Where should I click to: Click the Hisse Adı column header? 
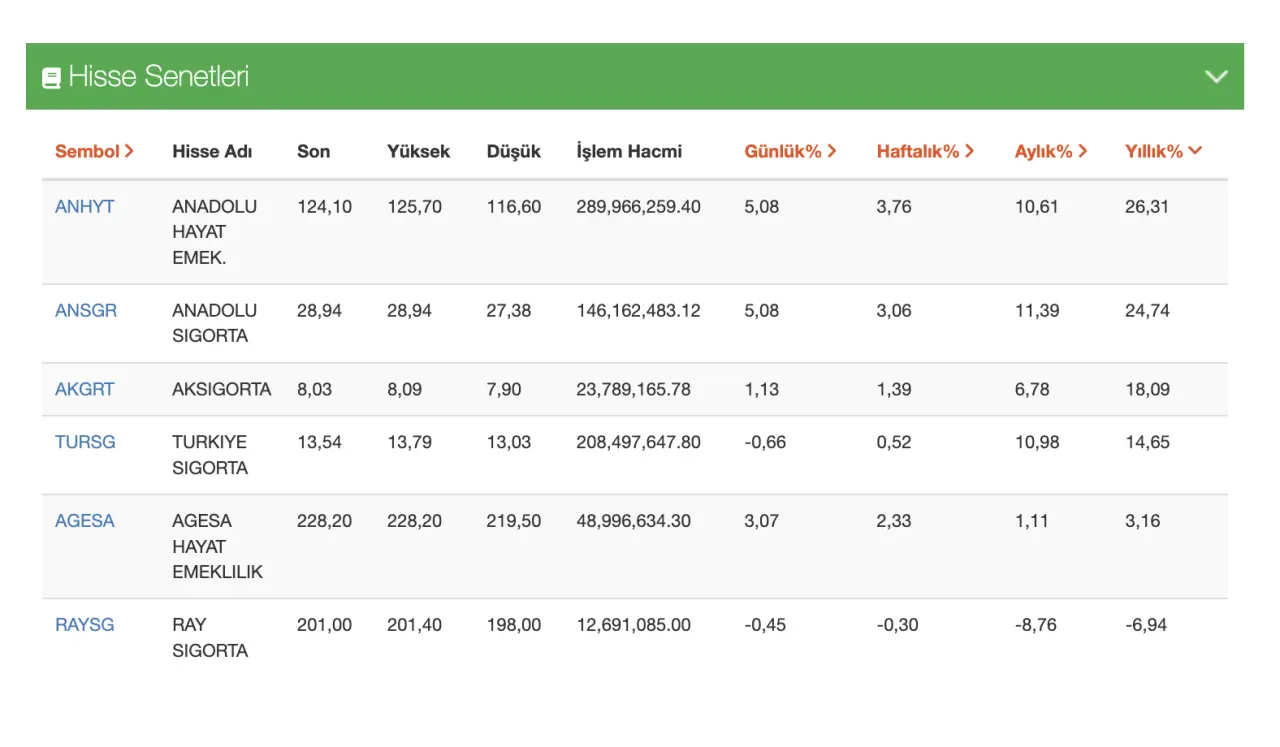[x=212, y=151]
